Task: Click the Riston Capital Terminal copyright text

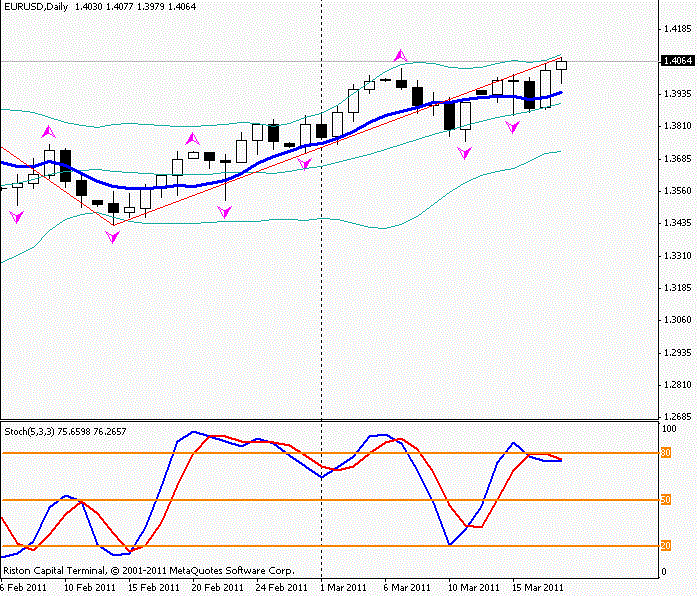Action: click(x=149, y=570)
